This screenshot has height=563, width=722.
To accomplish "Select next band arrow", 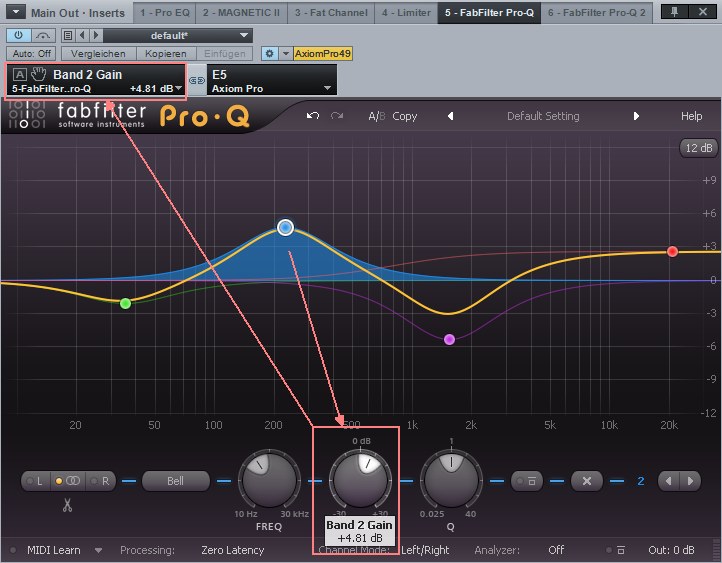I will click(690, 481).
